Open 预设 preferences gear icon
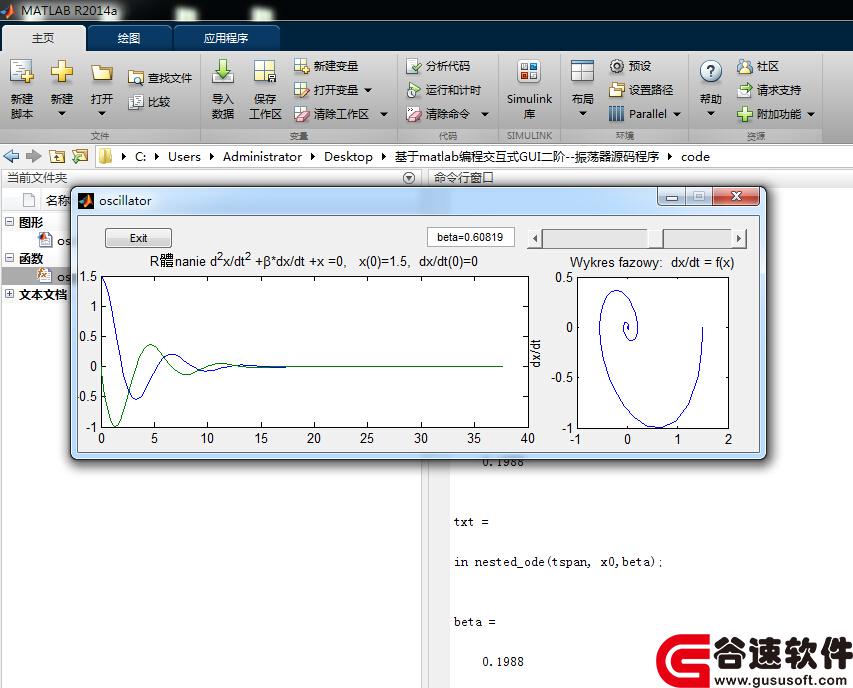The width and height of the screenshot is (853, 688). [616, 66]
